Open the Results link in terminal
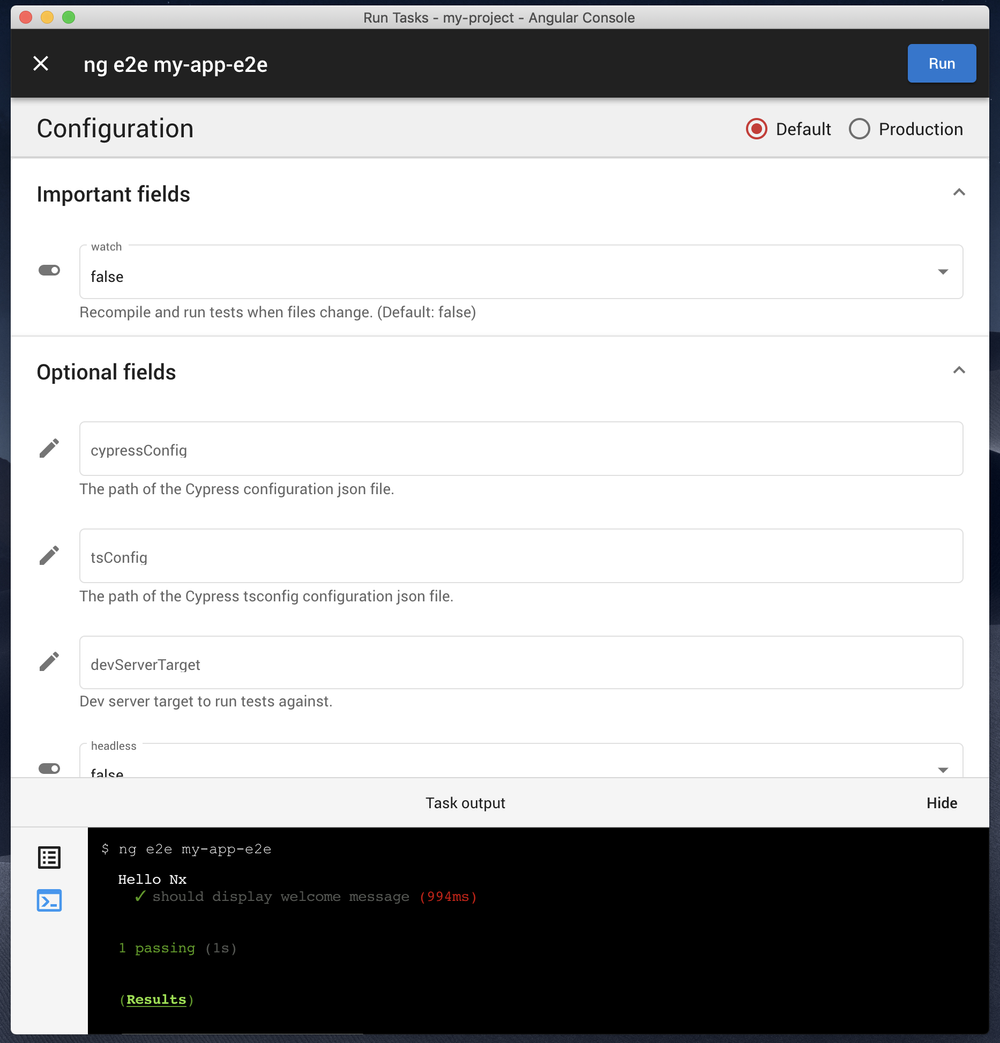The image size is (1000, 1043). tap(156, 999)
